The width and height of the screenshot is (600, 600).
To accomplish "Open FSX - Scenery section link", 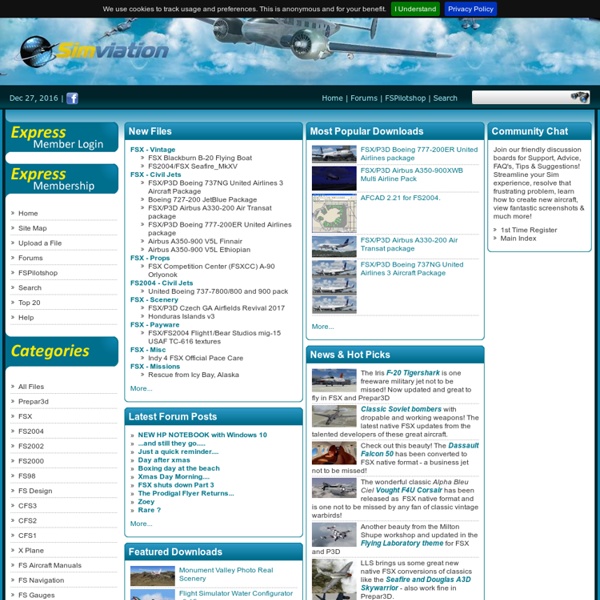I will tap(154, 300).
